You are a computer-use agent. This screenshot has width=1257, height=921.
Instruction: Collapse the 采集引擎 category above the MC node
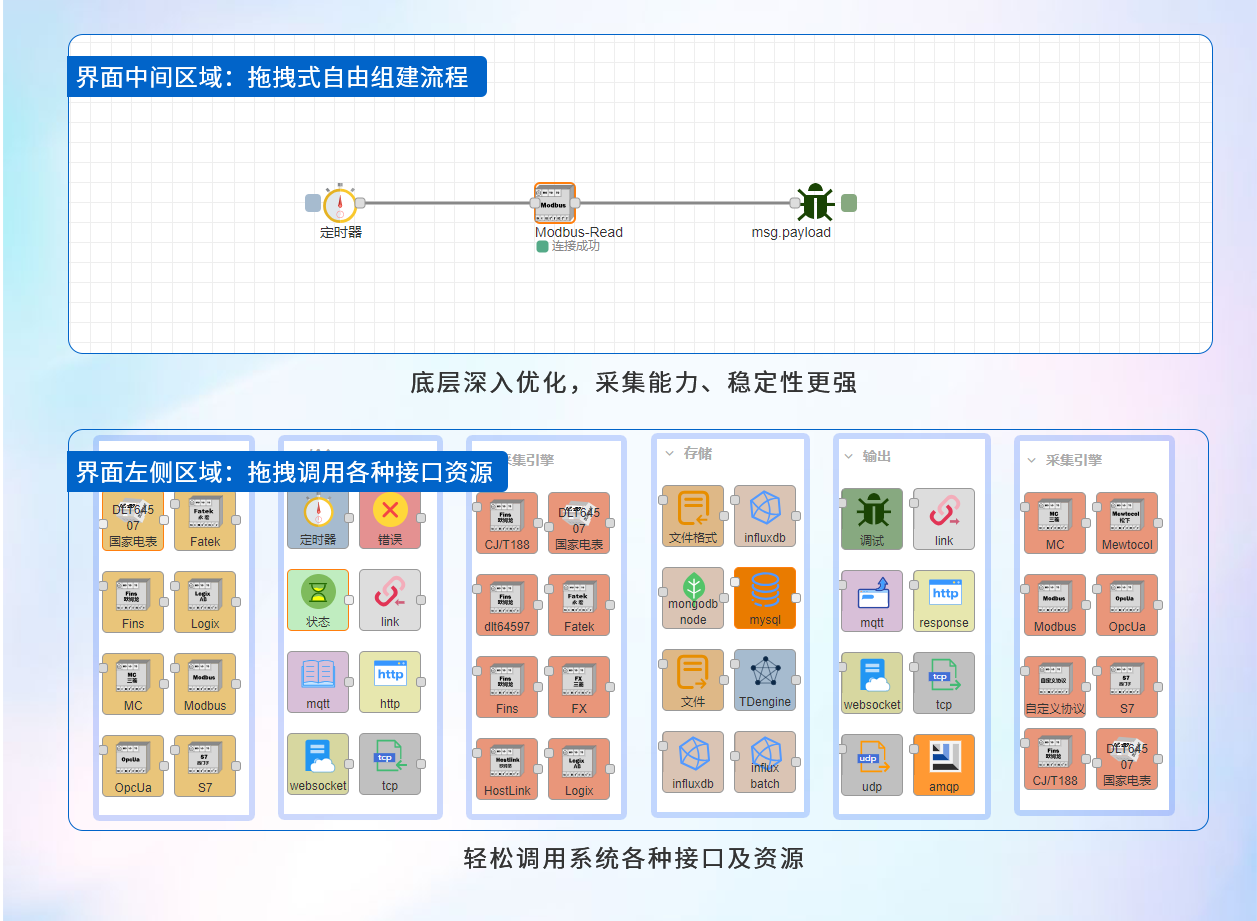click(1032, 460)
